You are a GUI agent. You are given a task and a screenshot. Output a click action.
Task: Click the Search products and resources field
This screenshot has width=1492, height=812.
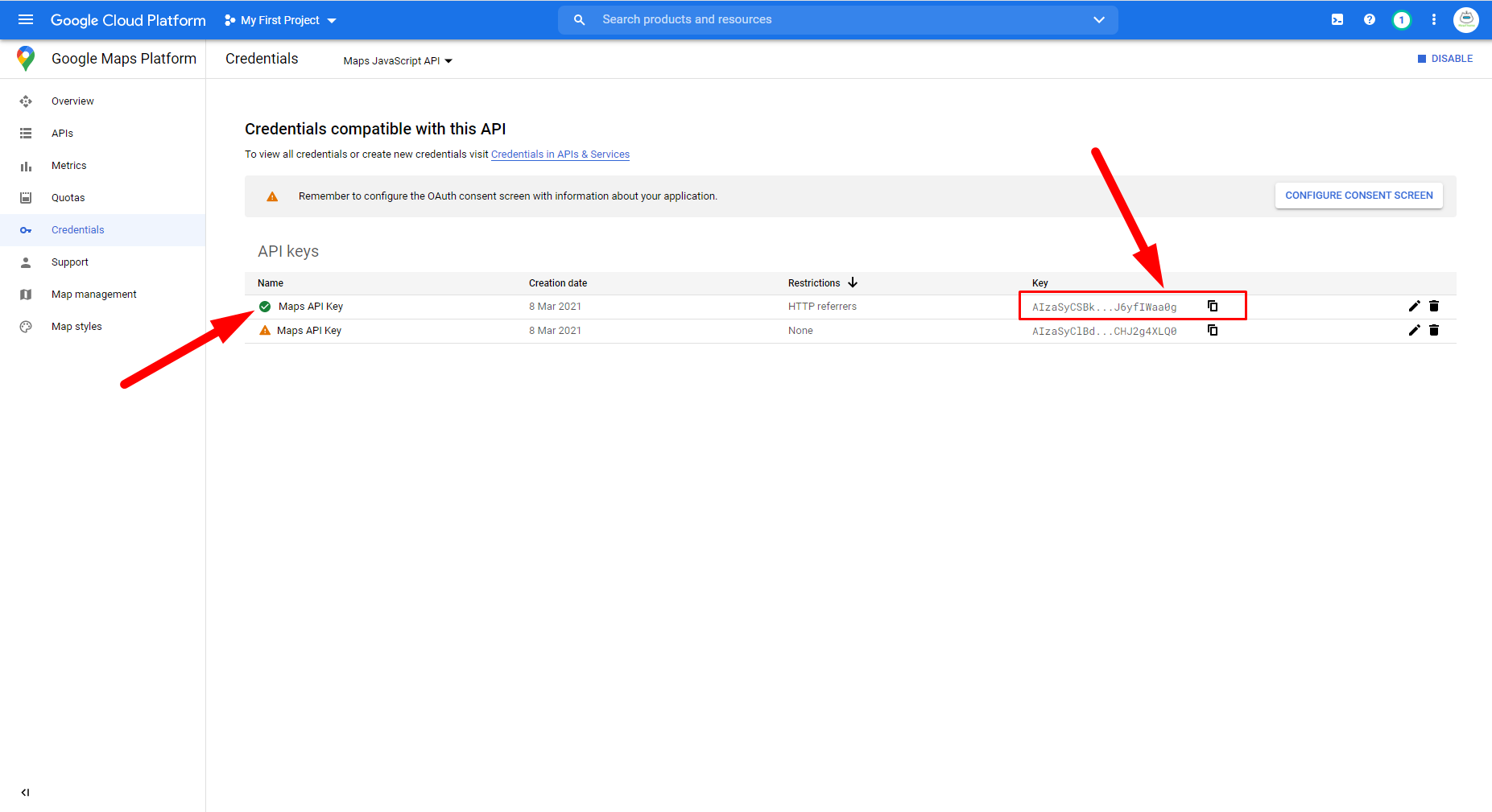coord(837,20)
